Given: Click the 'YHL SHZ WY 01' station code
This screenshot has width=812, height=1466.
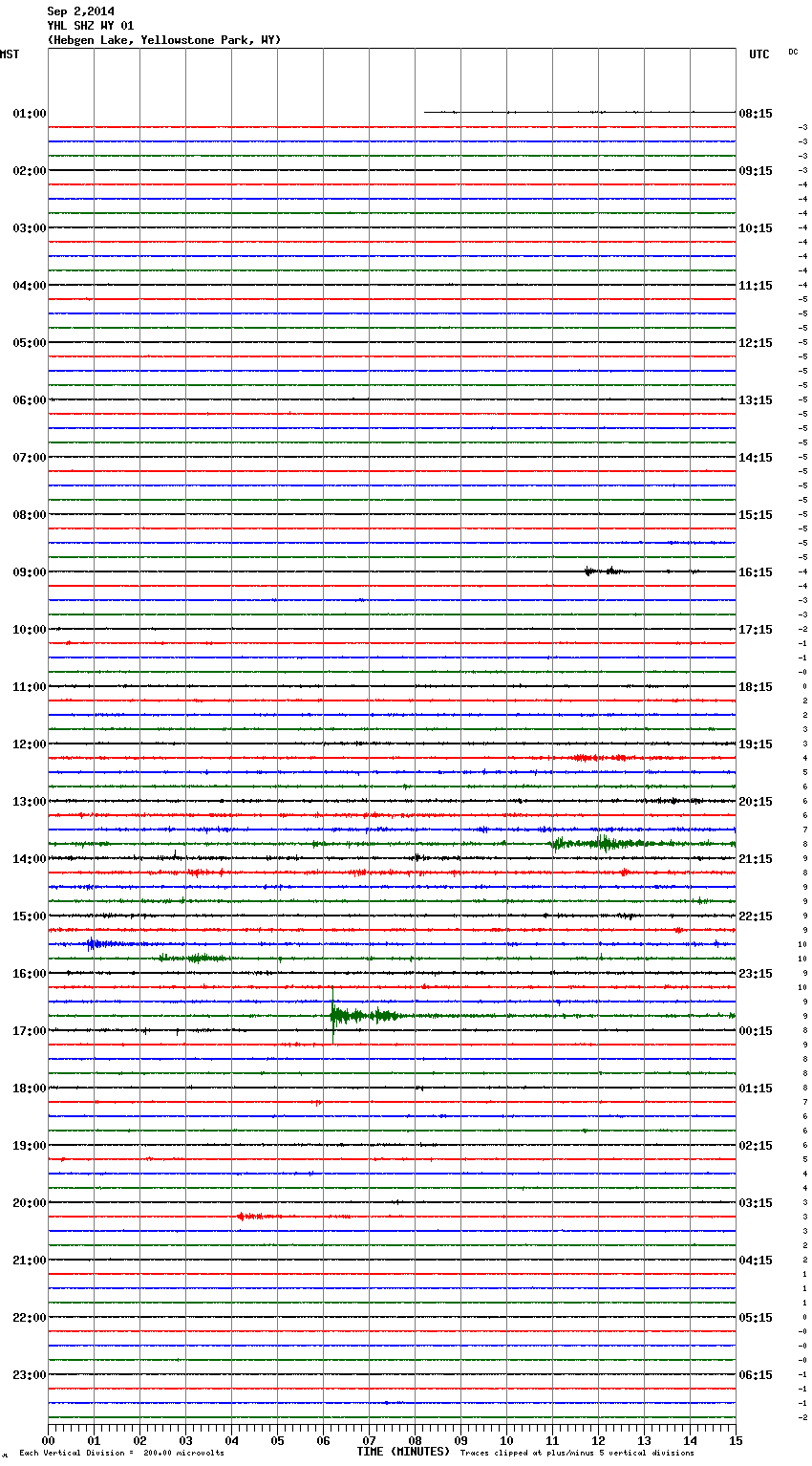Looking at the screenshot, I should point(91,26).
